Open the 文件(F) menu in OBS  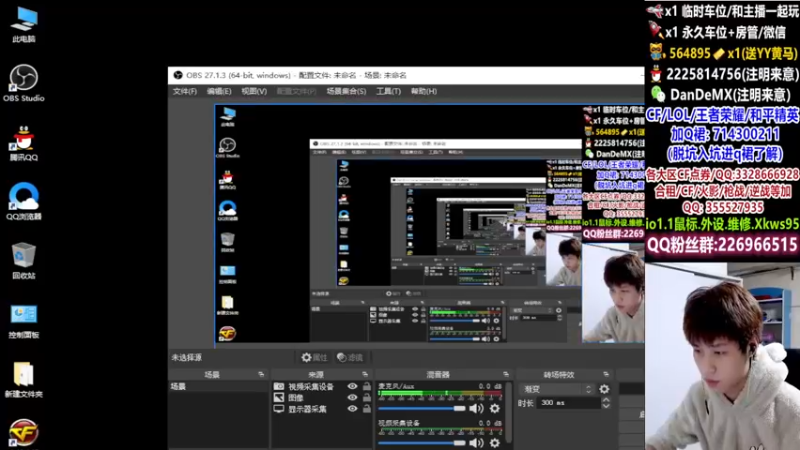point(185,91)
